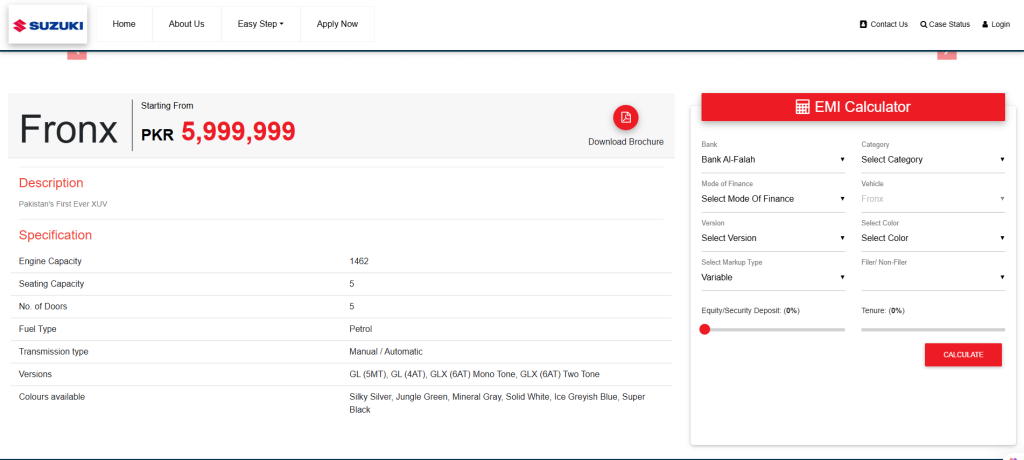Click the PDF Download Brochure icon

point(626,117)
